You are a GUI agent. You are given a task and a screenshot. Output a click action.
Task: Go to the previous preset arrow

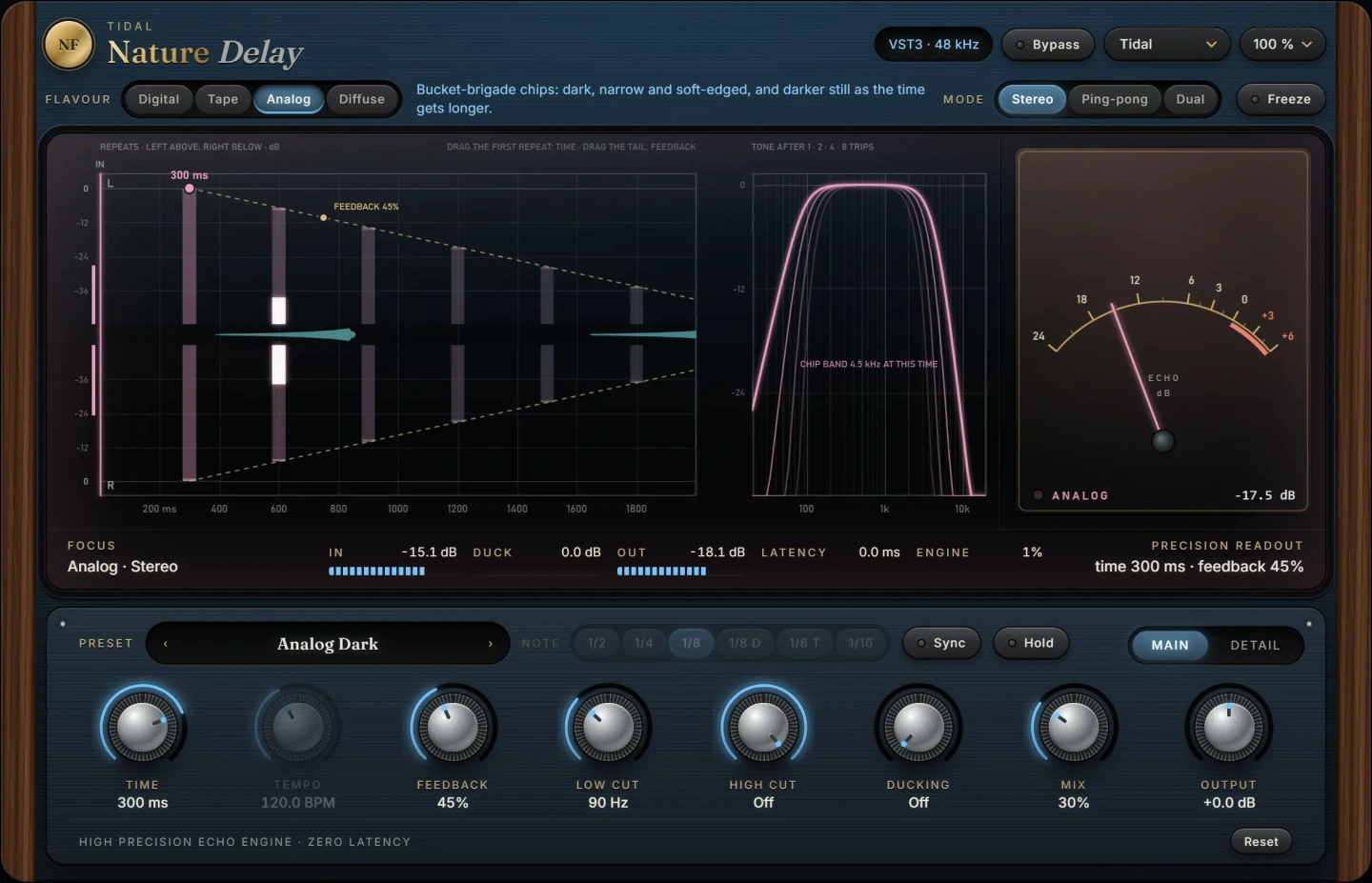pyautogui.click(x=166, y=644)
